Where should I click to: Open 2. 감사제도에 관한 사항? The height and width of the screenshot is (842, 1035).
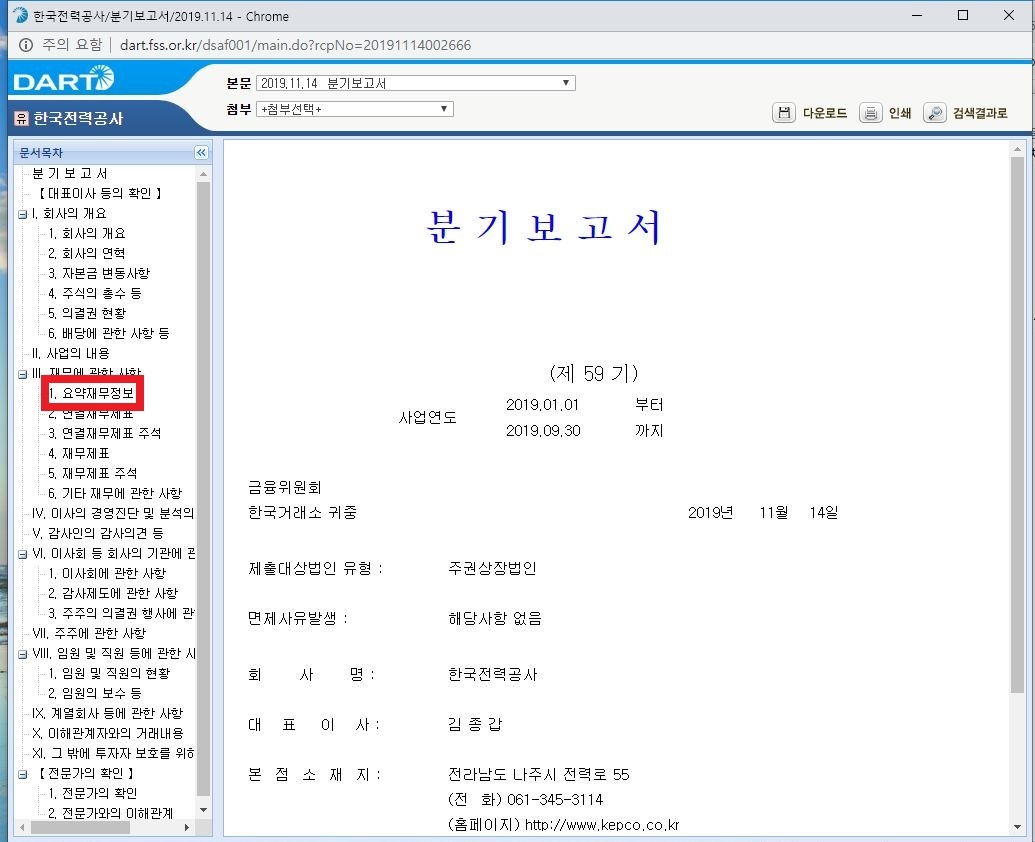[113, 593]
